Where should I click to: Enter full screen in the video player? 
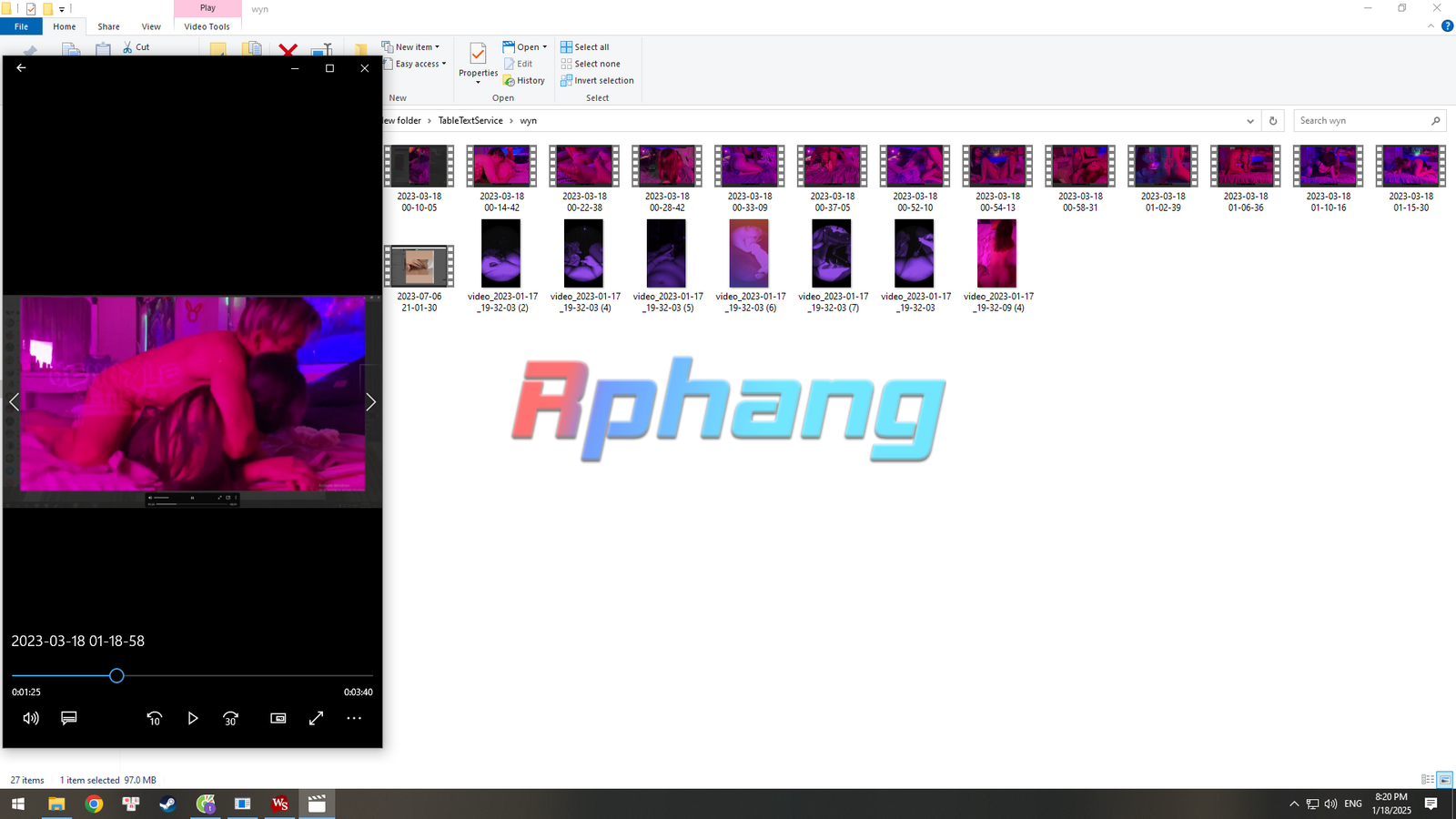(x=316, y=718)
